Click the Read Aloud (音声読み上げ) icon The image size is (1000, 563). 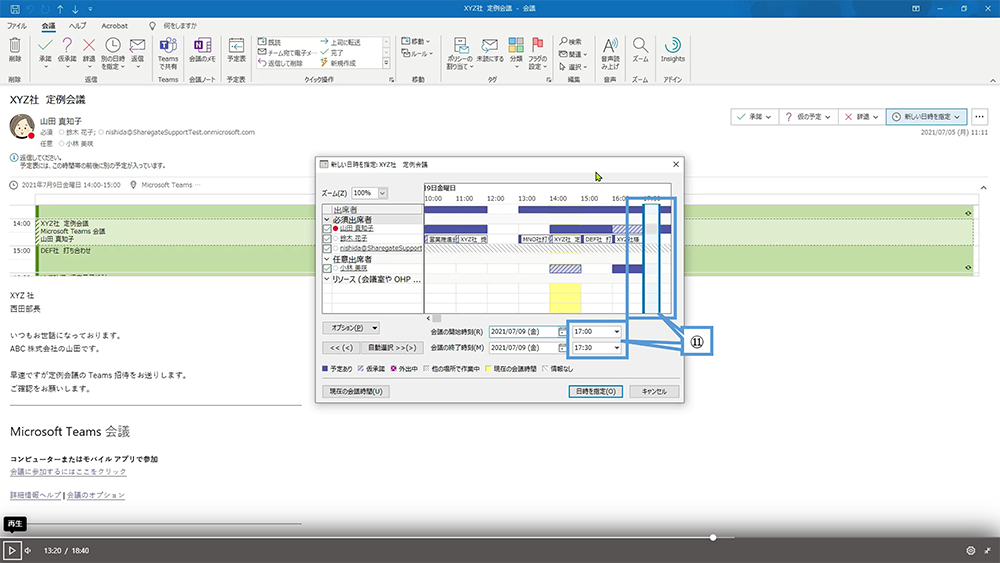(610, 45)
